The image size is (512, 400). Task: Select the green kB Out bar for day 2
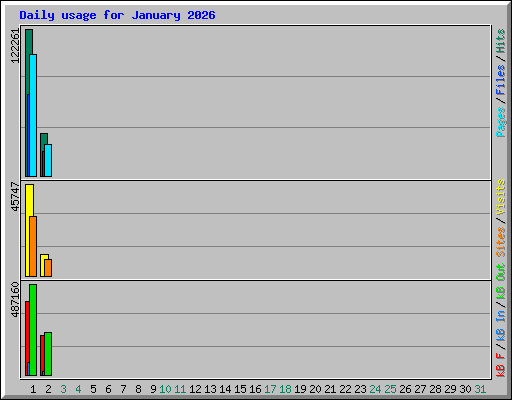pyautogui.click(x=48, y=354)
